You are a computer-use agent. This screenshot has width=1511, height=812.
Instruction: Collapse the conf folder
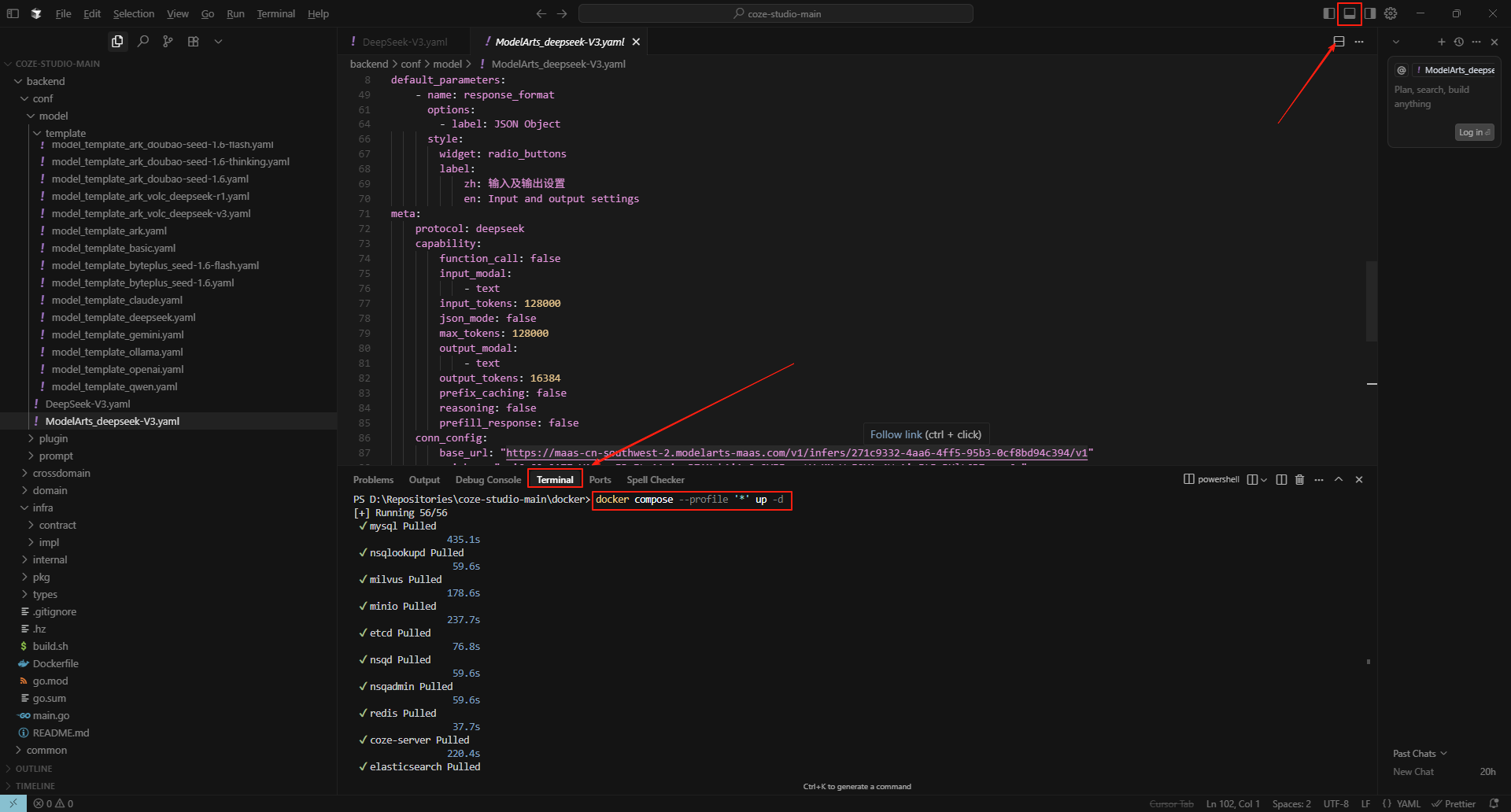pos(42,98)
